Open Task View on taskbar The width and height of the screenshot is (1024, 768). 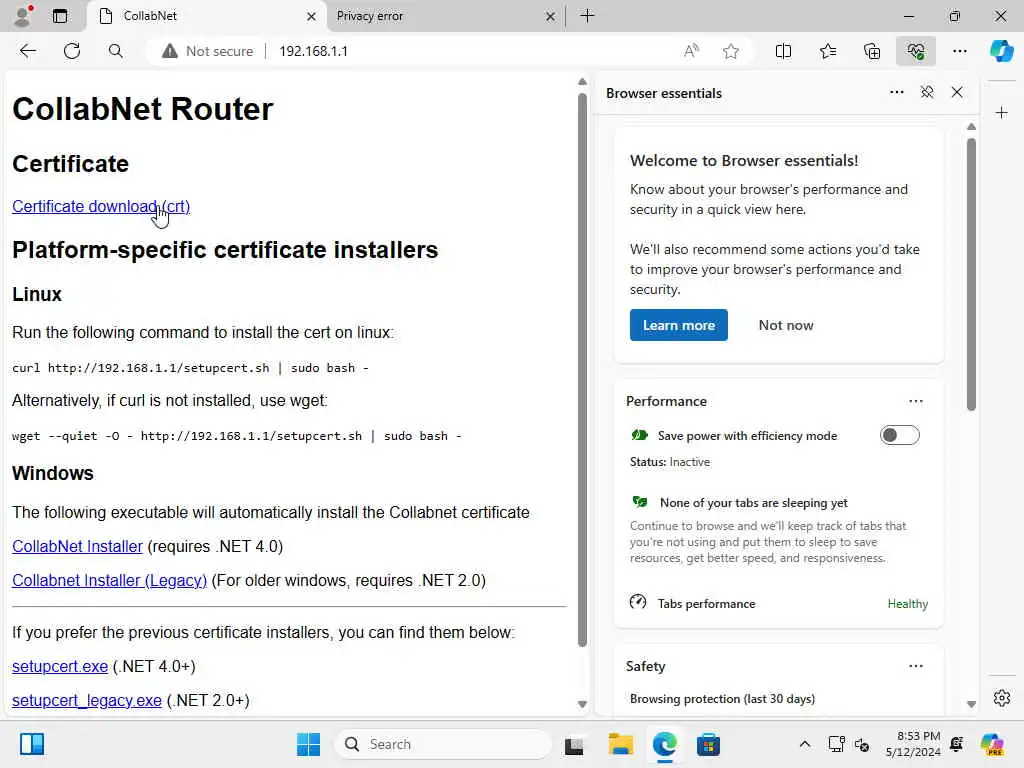[x=575, y=744]
